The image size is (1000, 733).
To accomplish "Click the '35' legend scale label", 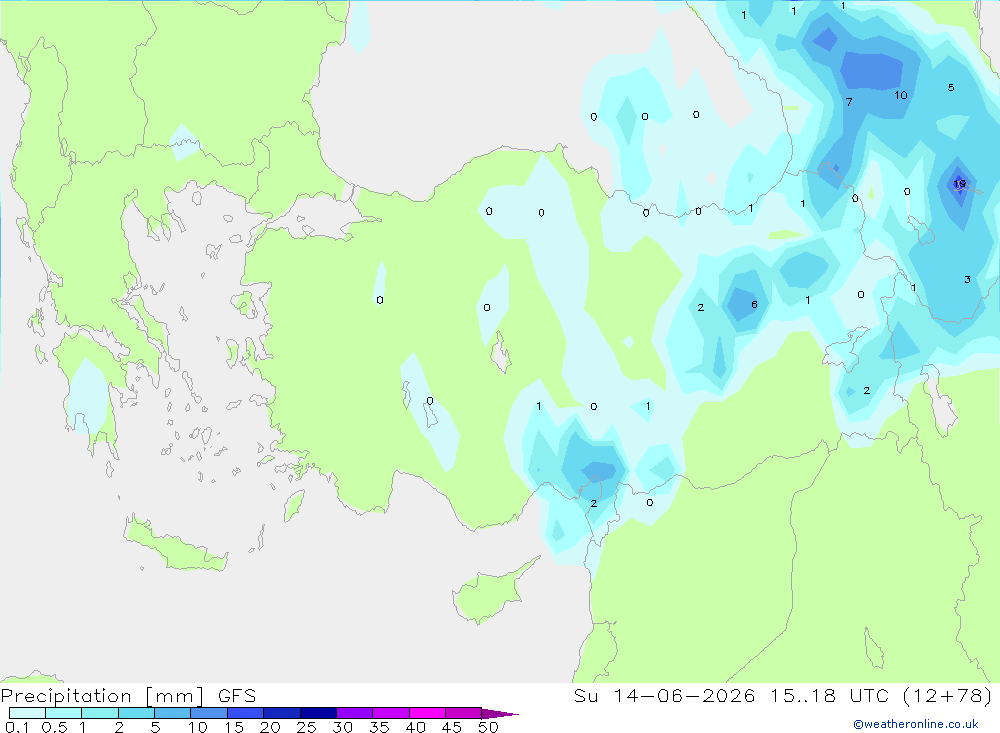I will click(379, 727).
